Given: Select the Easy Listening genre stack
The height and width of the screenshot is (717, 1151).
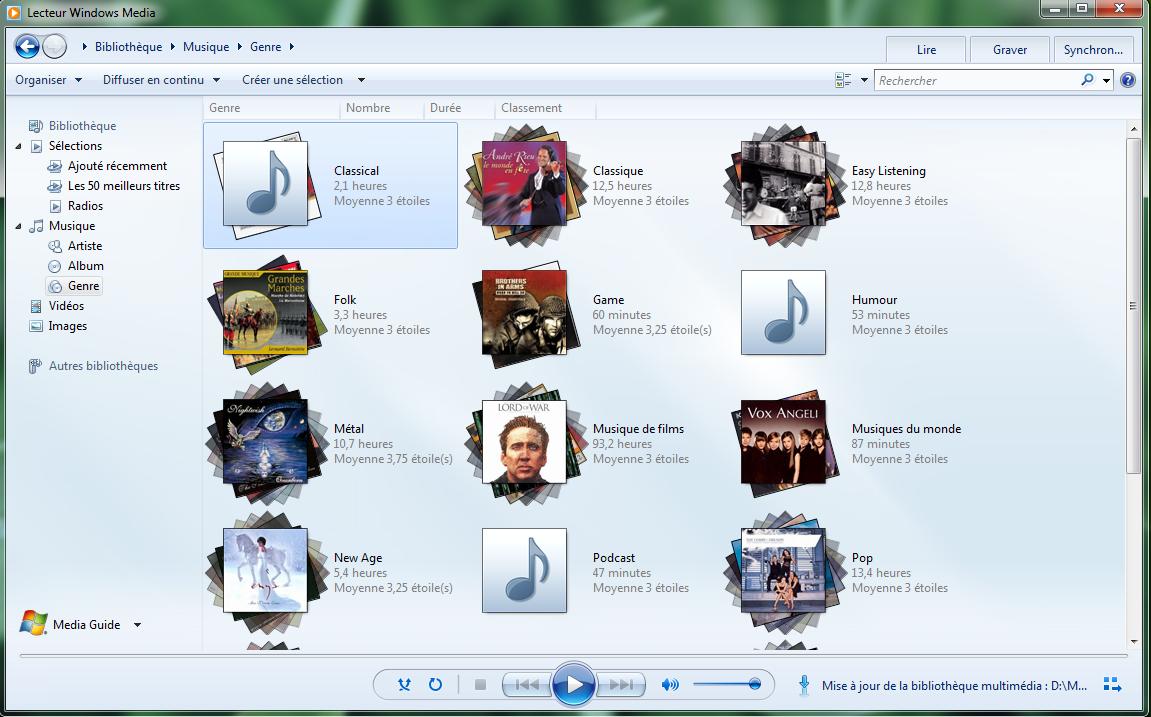Looking at the screenshot, I should click(x=783, y=184).
